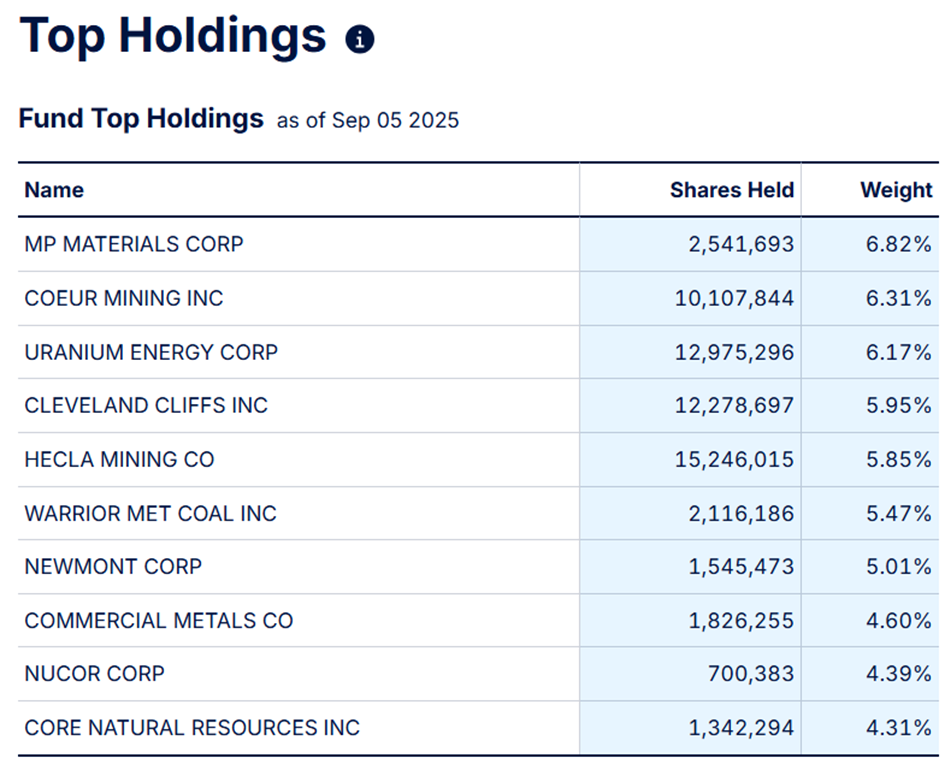Viewport: 945px width, 764px height.
Task: Click shares held value 2,541,693
Action: [x=741, y=244]
